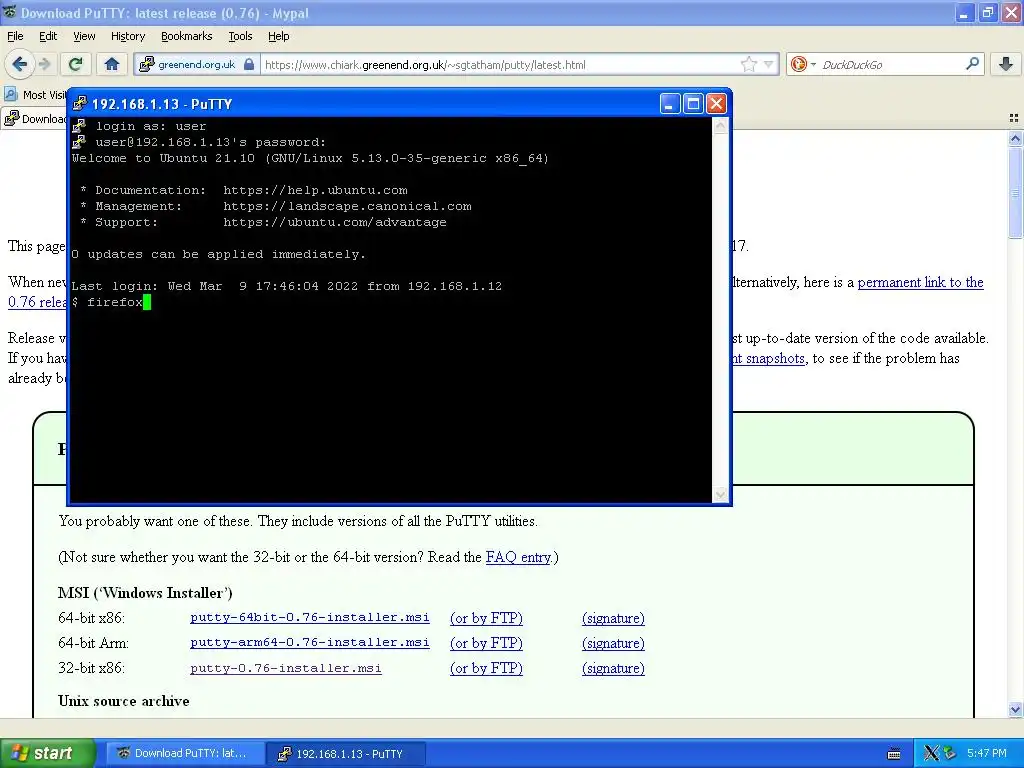The image size is (1024, 768).
Task: Close the PuTTY terminal window
Action: 716,103
